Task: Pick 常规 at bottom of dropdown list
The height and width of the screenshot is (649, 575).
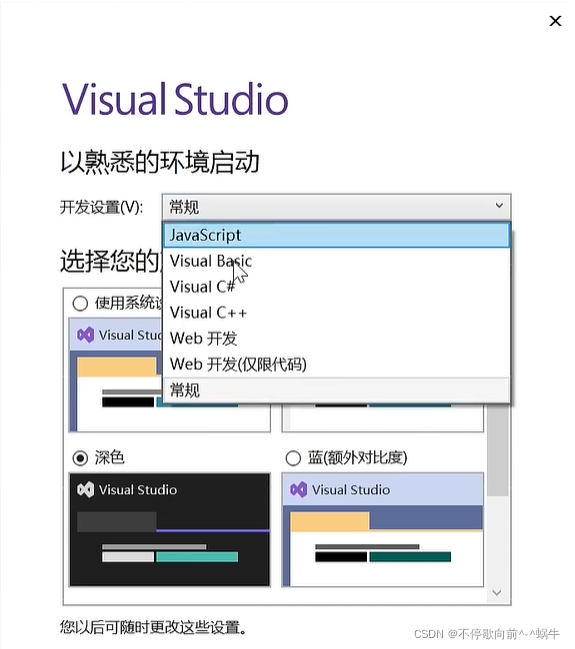Action: click(x=336, y=390)
